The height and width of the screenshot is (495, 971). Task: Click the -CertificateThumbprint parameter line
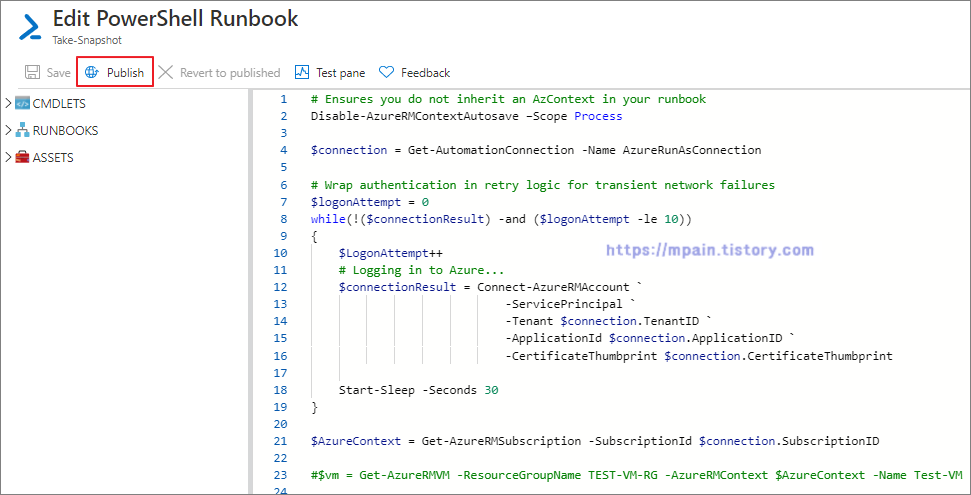698,356
